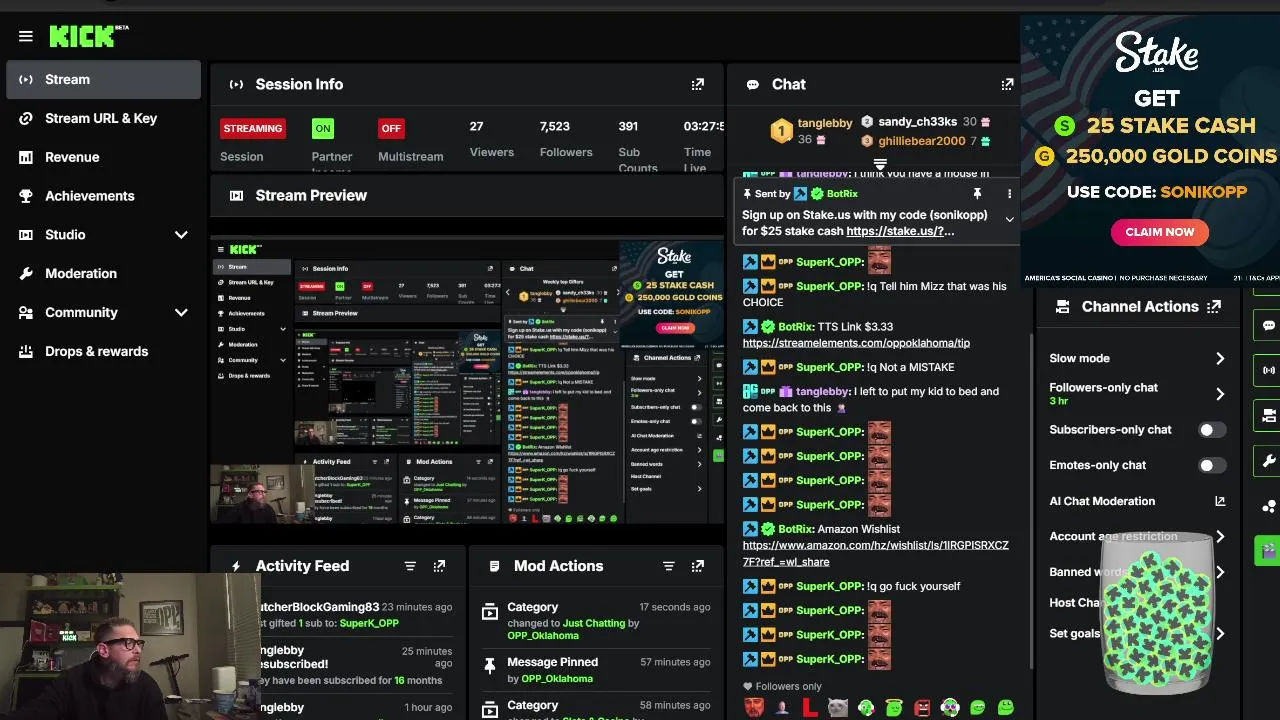This screenshot has width=1280, height=720.
Task: Click AI Chat Moderation external link icon
Action: pyautogui.click(x=1220, y=501)
